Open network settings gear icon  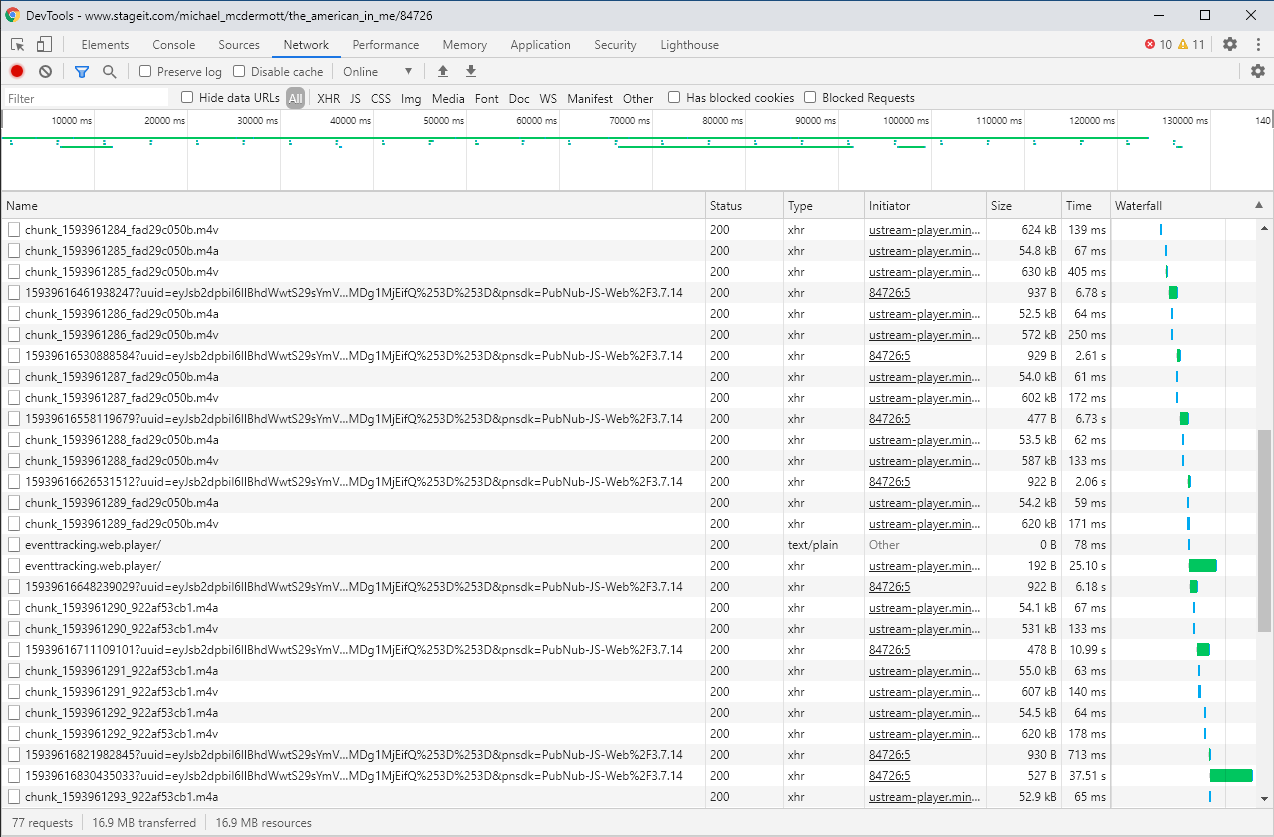[x=1258, y=71]
